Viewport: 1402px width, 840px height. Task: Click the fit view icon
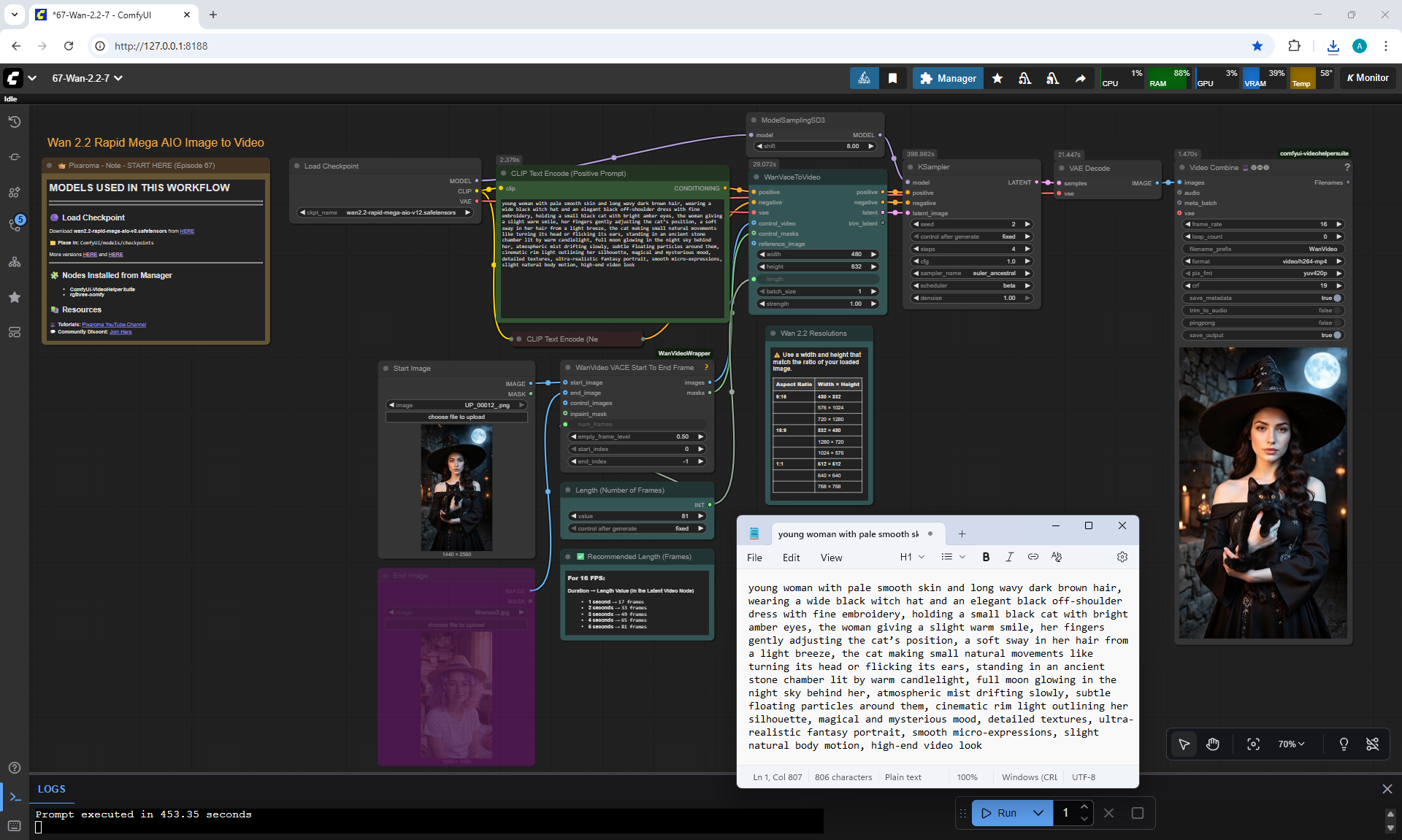[1253, 744]
